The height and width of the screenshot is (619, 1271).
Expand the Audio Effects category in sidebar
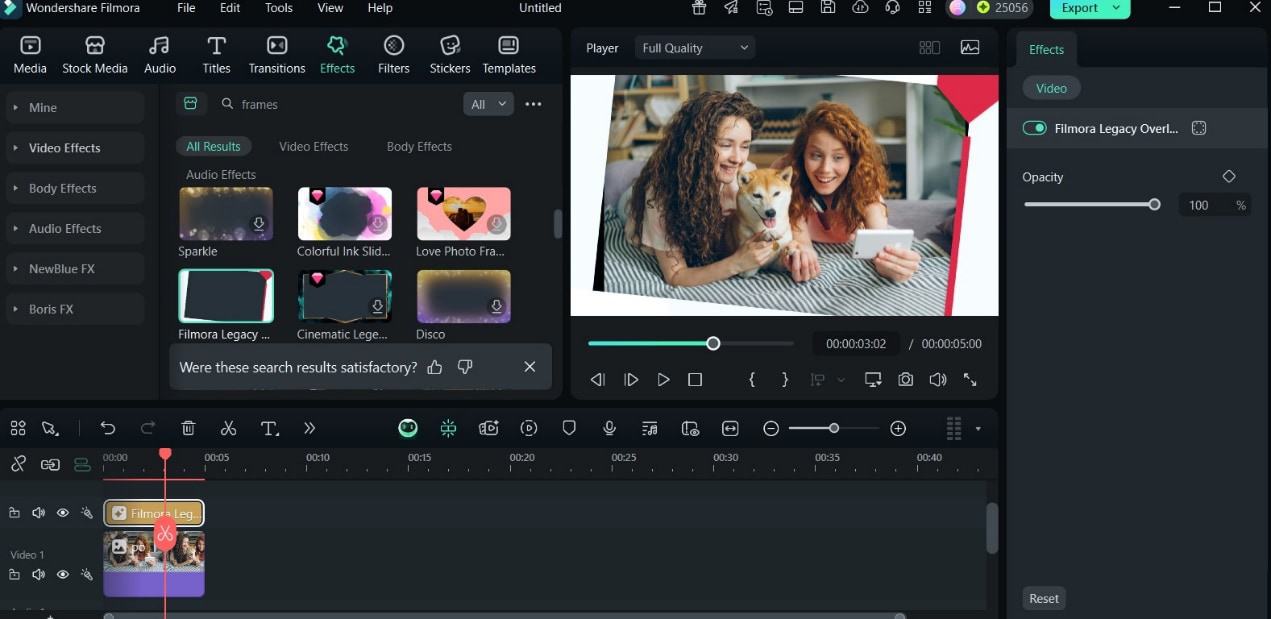pyautogui.click(x=75, y=228)
